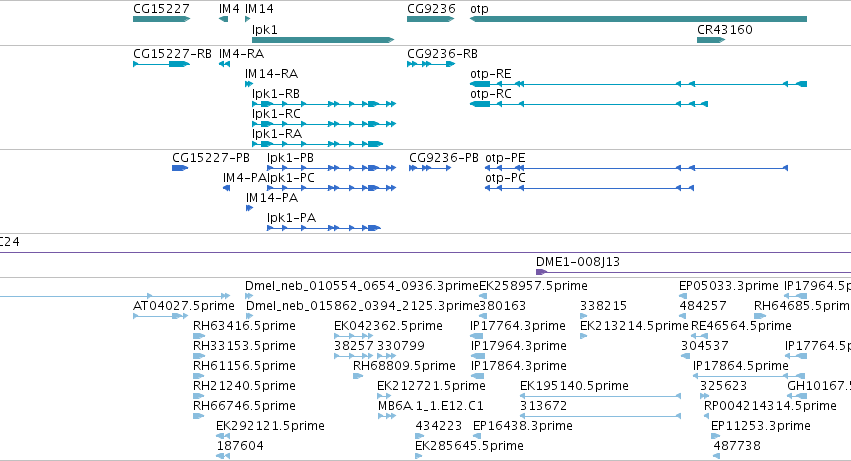Image resolution: width=851 pixels, height=461 pixels.
Task: Select the IM14-PA protein label
Action: point(271,198)
